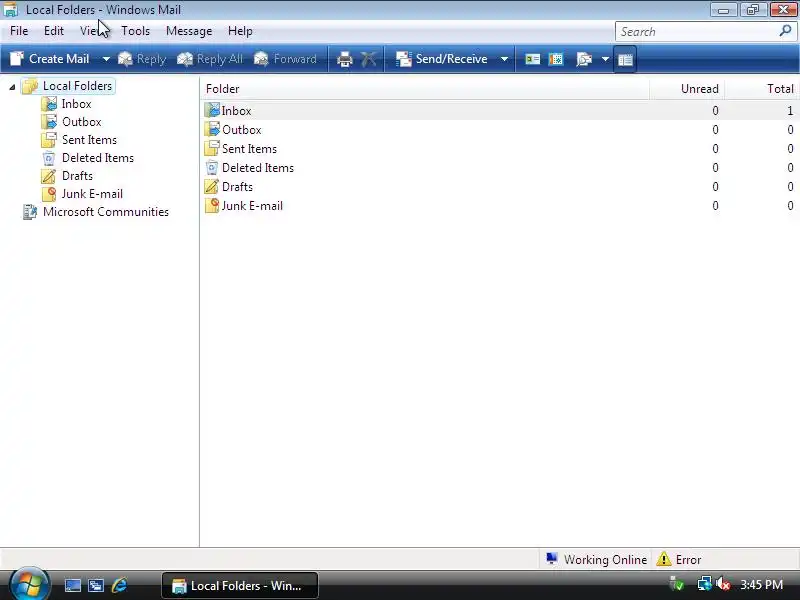Click the search magnifier icon
This screenshot has width=800, height=600.
click(x=785, y=31)
